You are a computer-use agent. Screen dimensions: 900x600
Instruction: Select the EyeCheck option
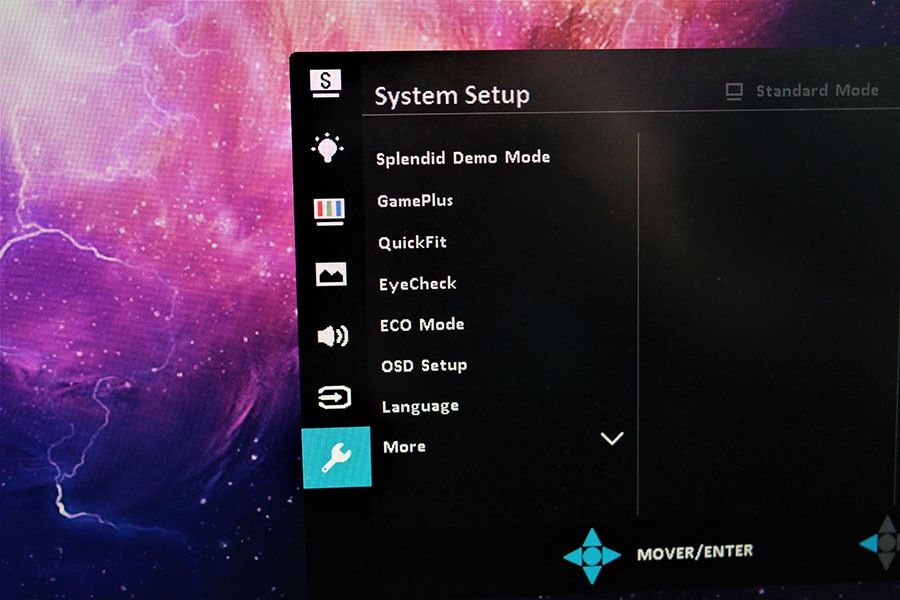[x=418, y=284]
